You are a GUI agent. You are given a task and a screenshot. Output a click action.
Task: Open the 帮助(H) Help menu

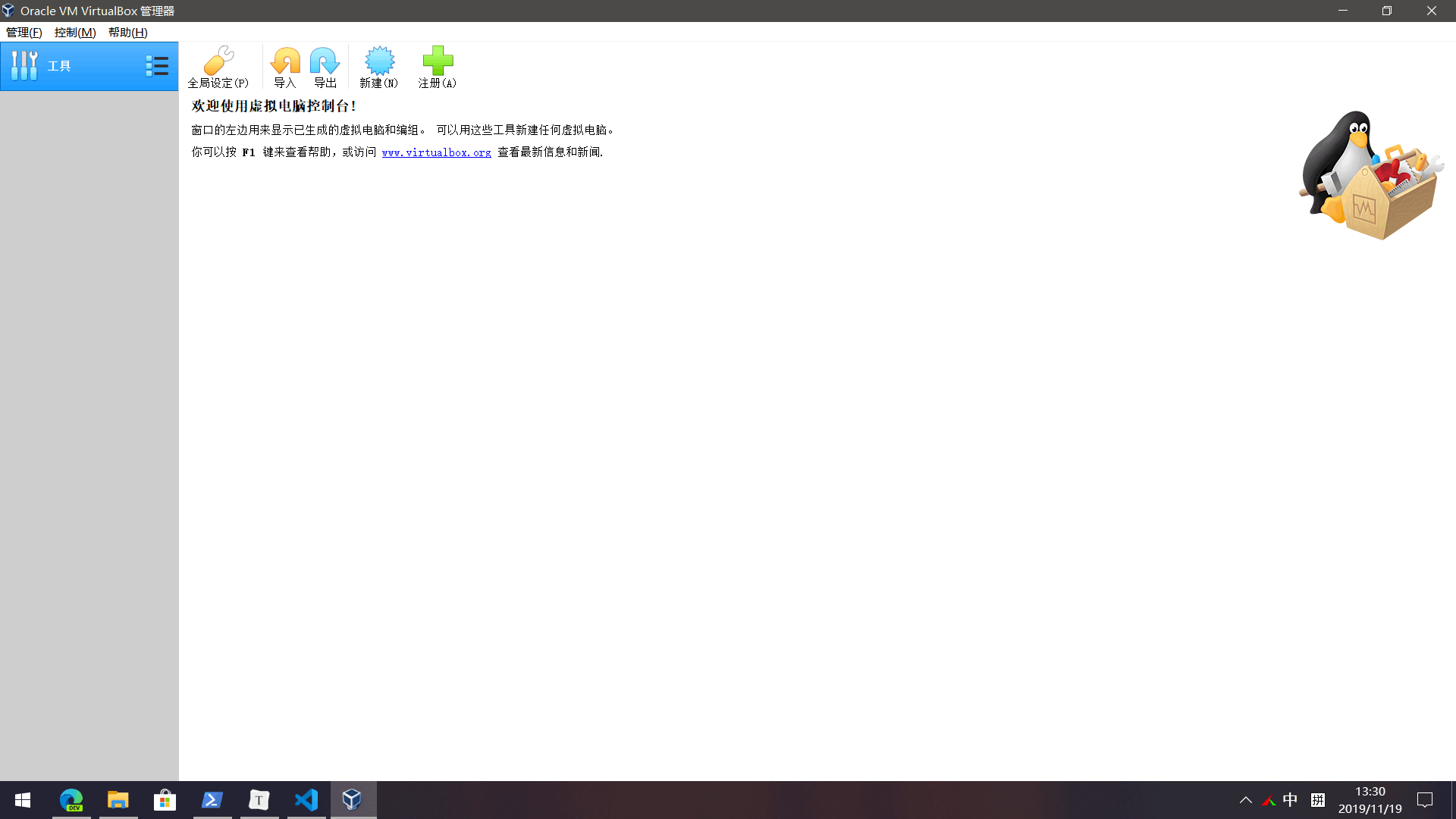pyautogui.click(x=127, y=32)
